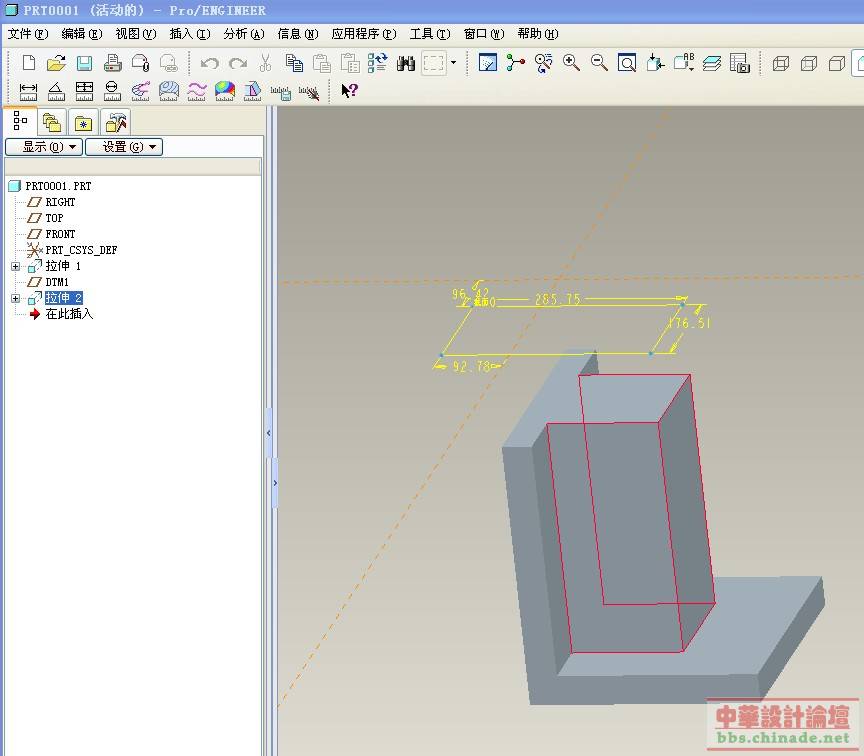Click the binoculars Find icon
Screen dimensions: 864x756
pos(406,63)
